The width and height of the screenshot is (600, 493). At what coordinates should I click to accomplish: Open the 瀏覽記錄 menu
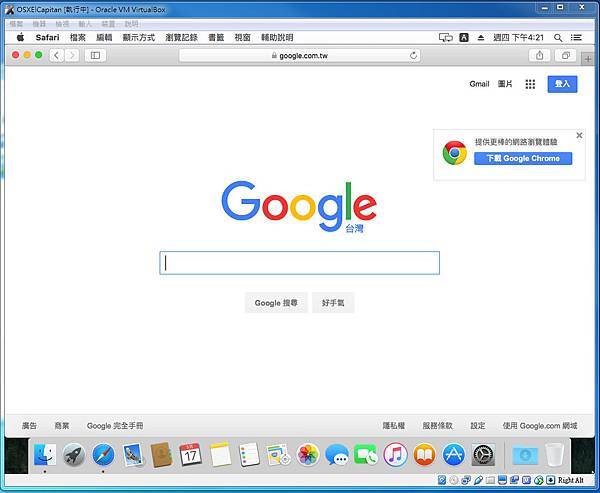(x=181, y=37)
